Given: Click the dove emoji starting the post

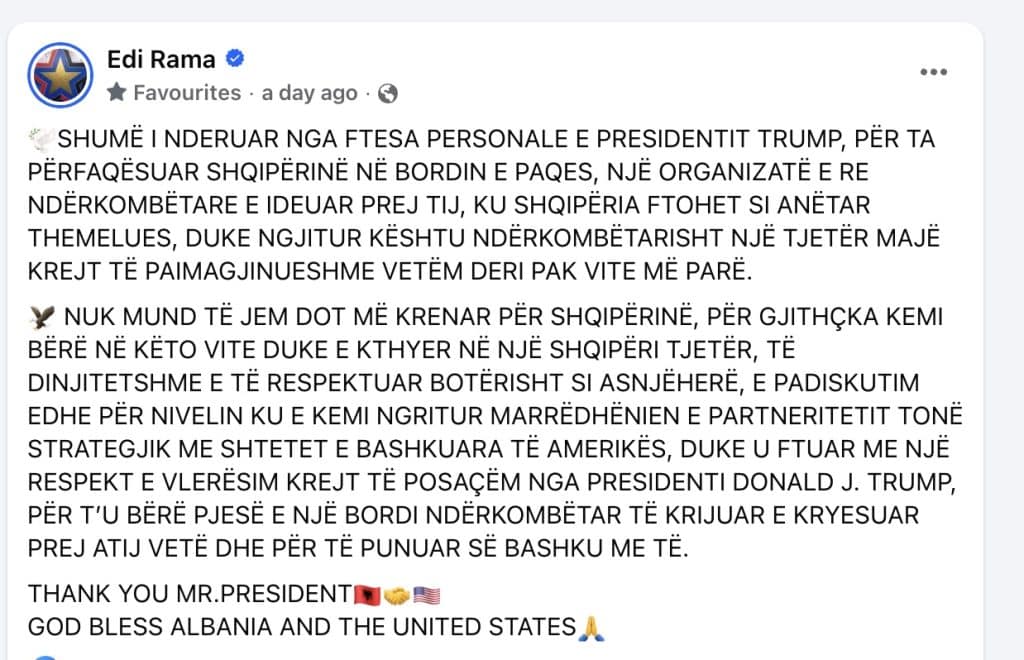Looking at the screenshot, I should tap(38, 139).
